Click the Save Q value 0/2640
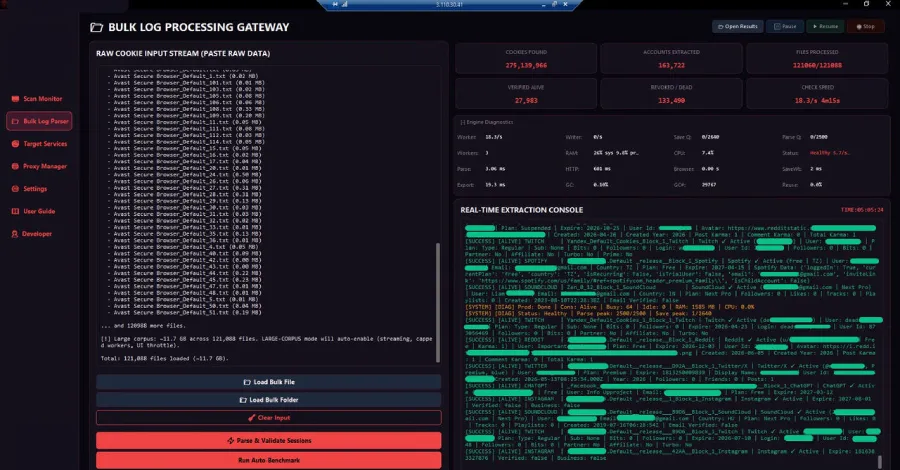The width and height of the screenshot is (900, 470). 710,137
